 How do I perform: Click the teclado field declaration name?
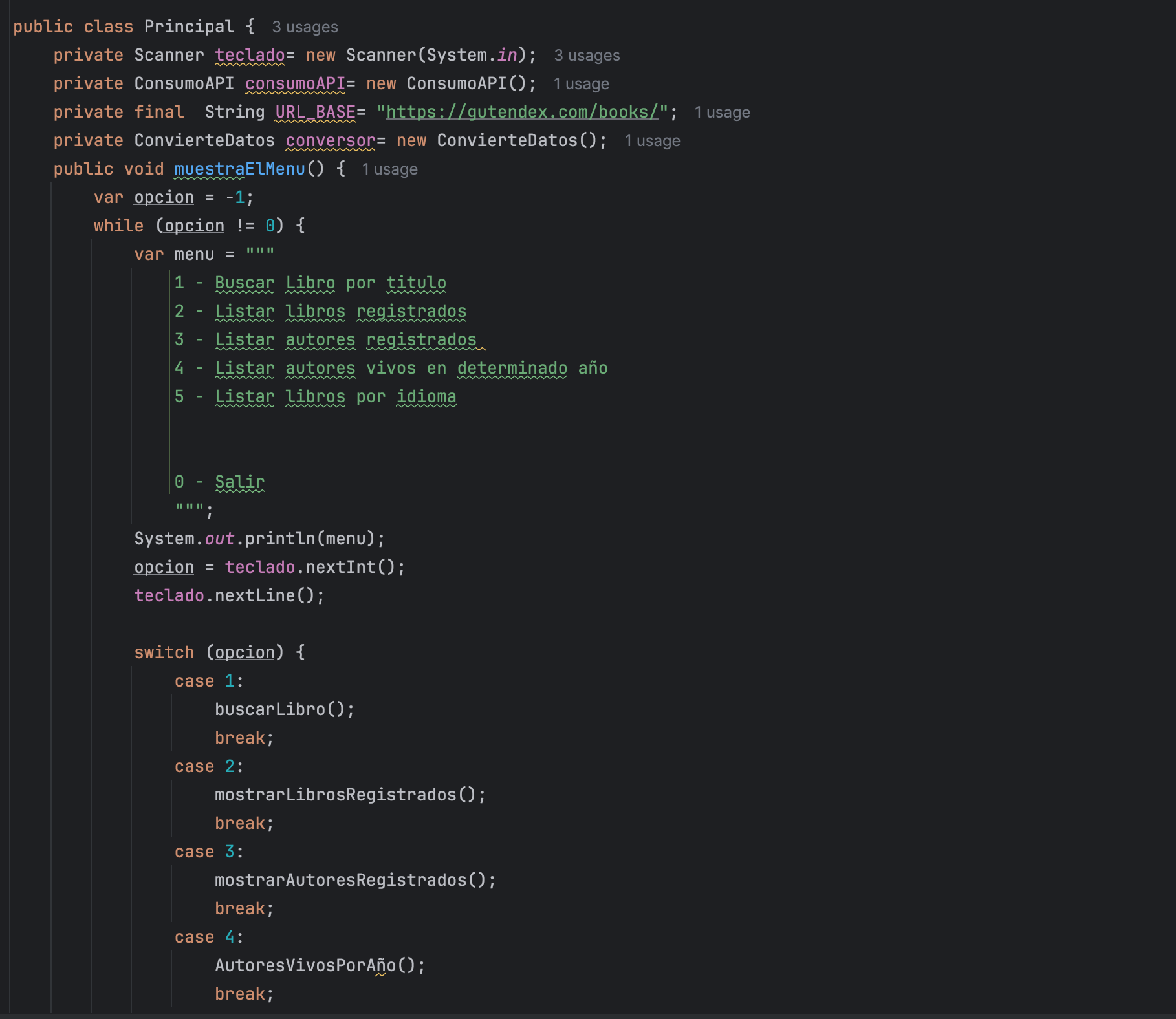pyautogui.click(x=250, y=55)
